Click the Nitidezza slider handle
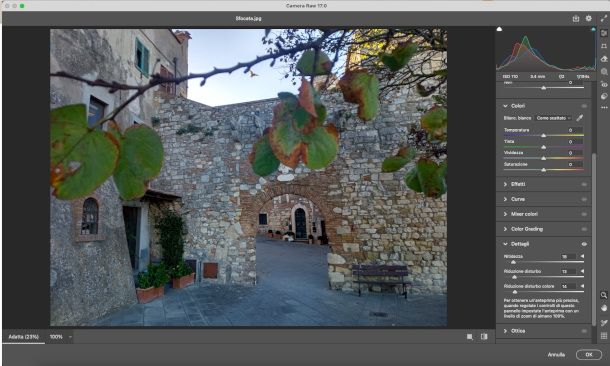610x366 pixels. point(513,262)
